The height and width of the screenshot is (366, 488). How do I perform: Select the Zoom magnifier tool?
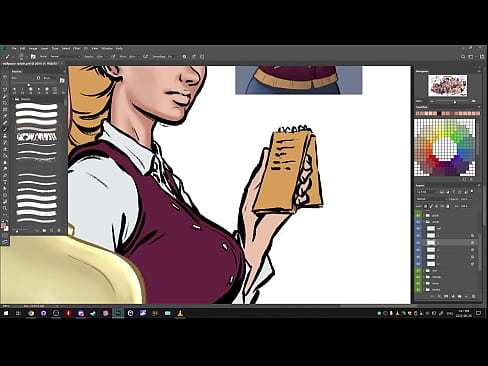click(5, 208)
